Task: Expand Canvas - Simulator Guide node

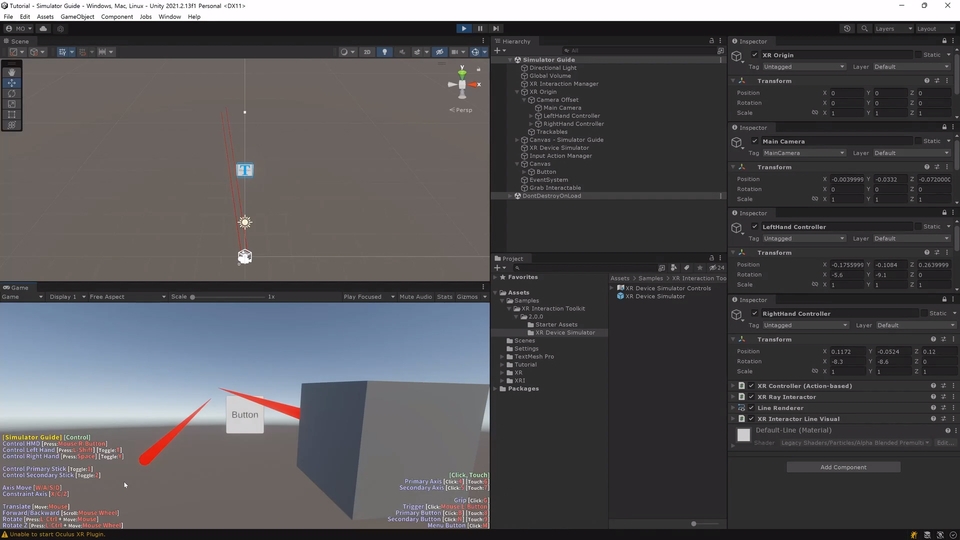Action: click(517, 140)
